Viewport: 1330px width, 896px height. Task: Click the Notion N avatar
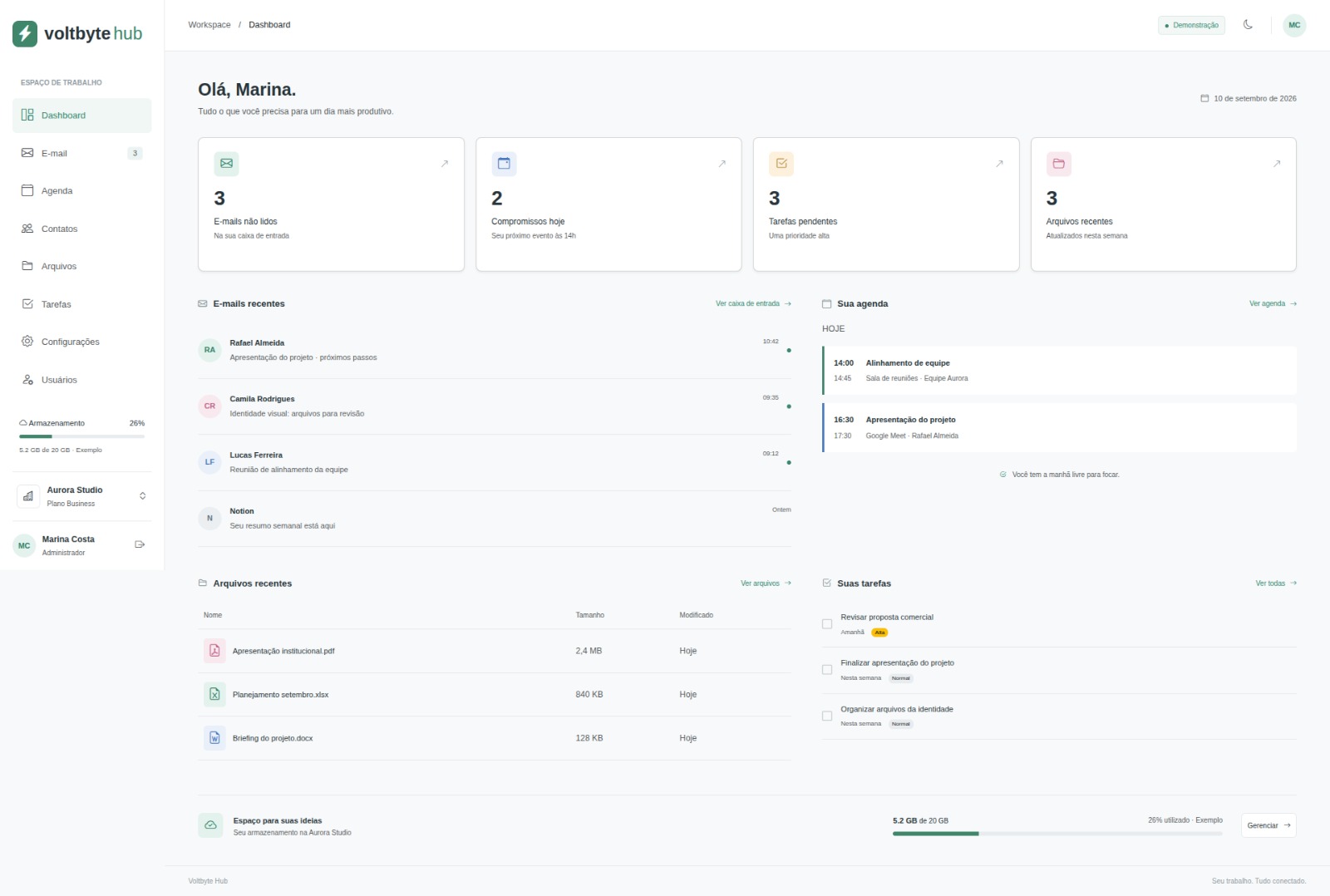pyautogui.click(x=209, y=518)
